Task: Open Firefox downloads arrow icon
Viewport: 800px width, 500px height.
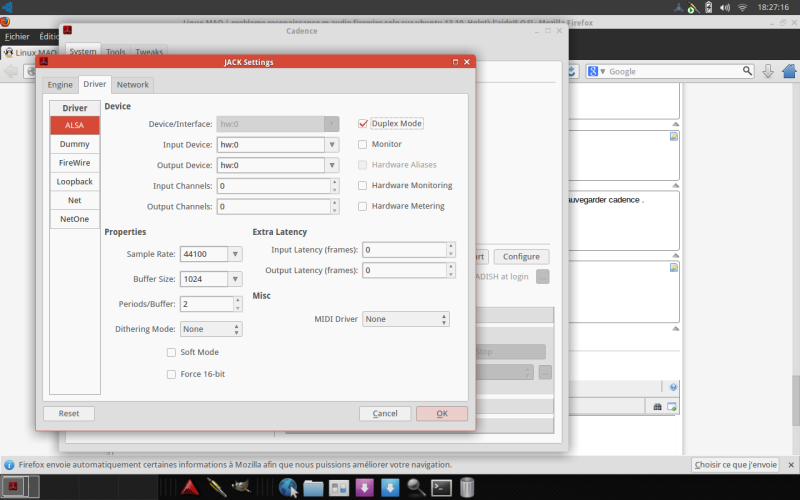Action: (x=768, y=71)
